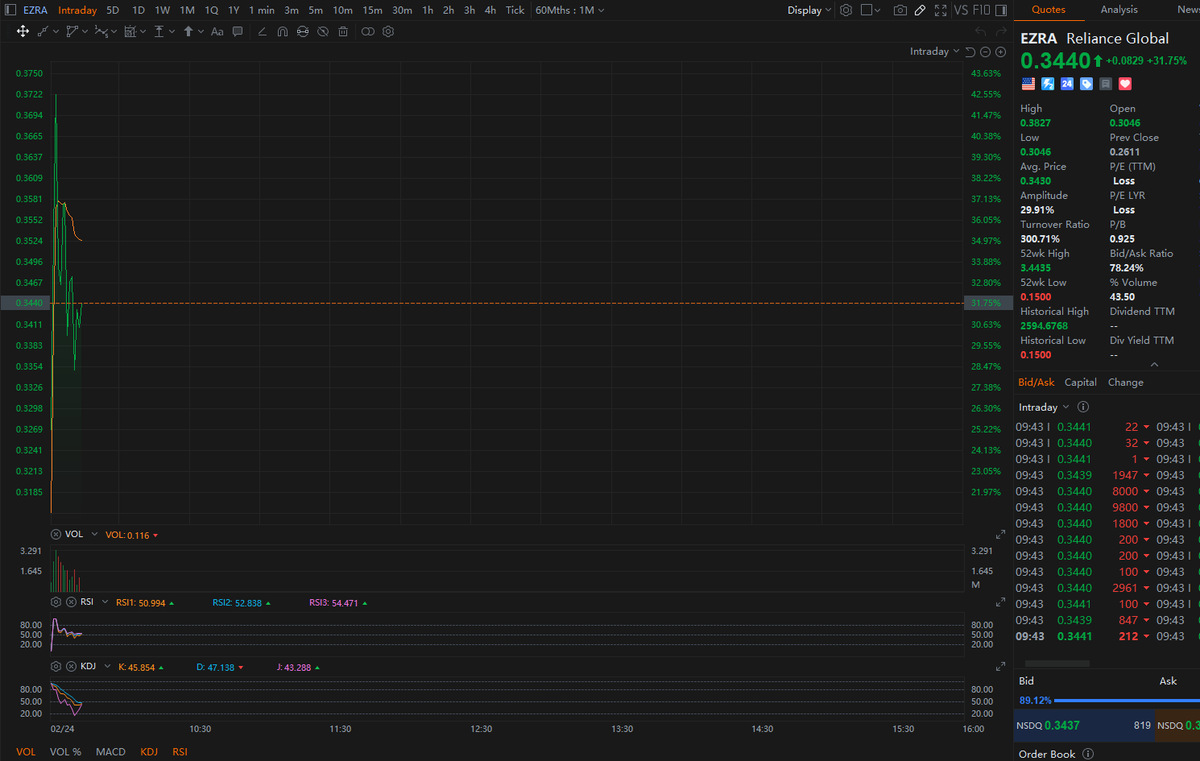Toggle the bottom KDJ indicator button
This screenshot has width=1200, height=761.
click(x=149, y=751)
